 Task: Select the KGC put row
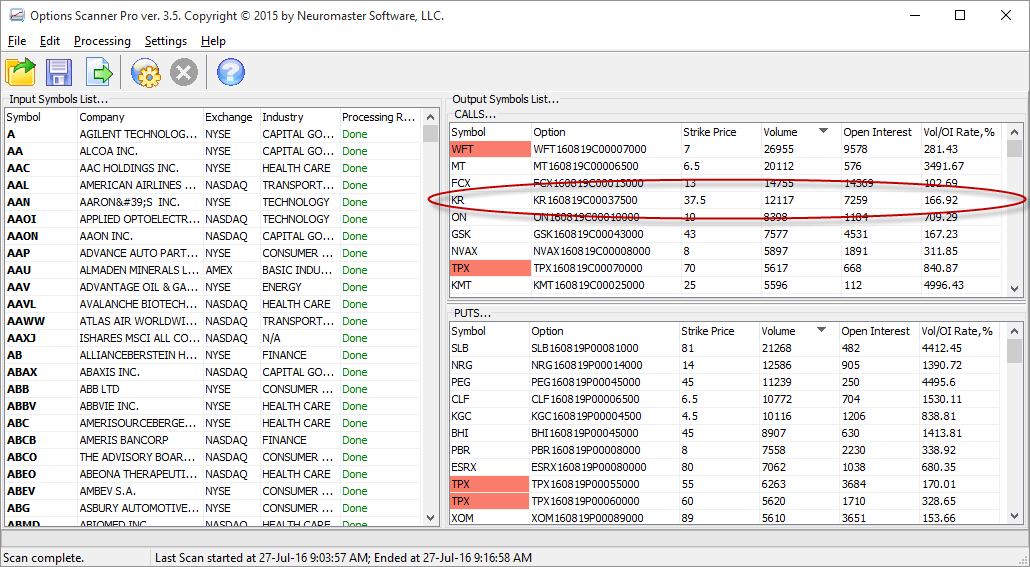tap(727, 417)
